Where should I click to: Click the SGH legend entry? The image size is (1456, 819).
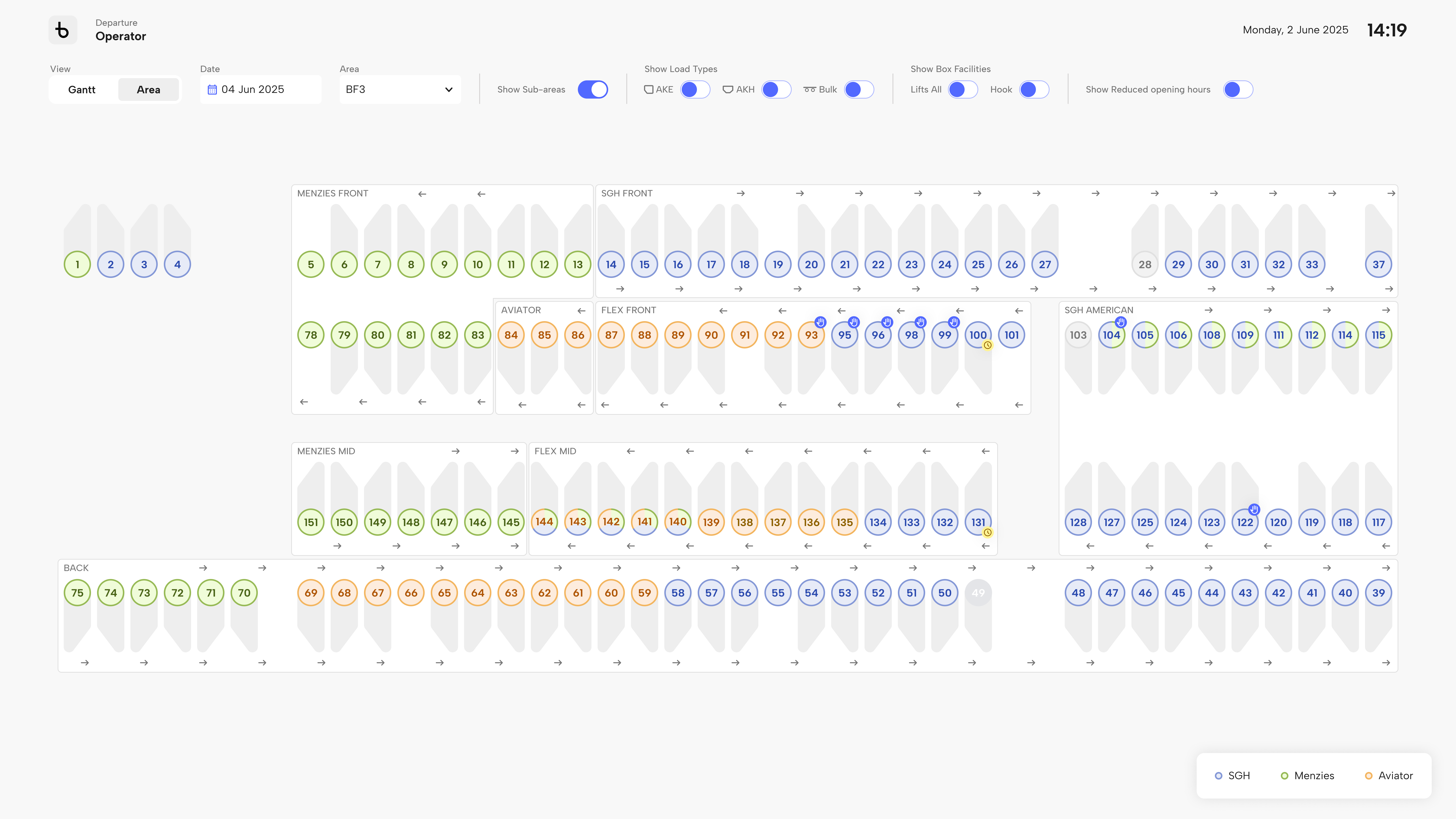1233,776
